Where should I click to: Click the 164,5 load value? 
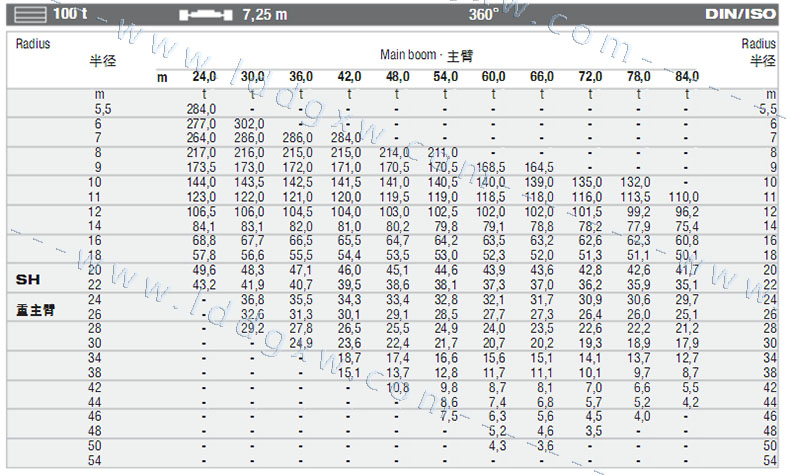[539, 167]
